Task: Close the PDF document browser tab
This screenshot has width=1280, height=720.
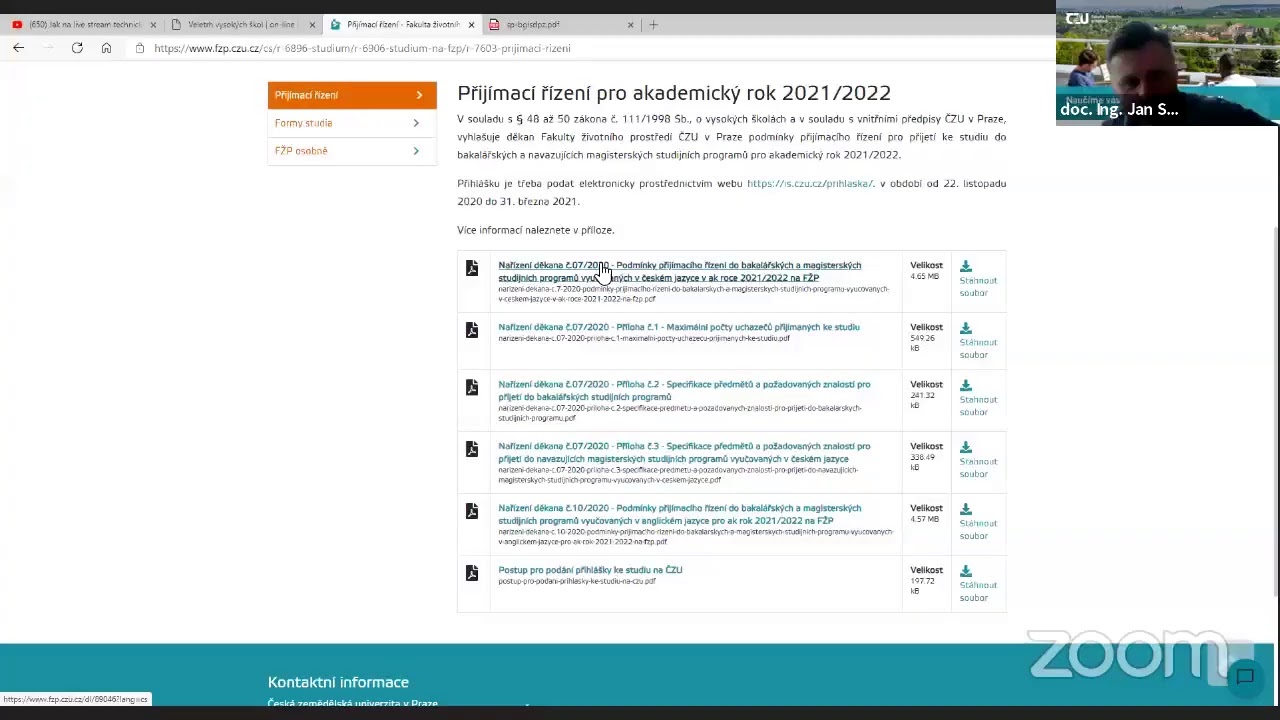Action: coord(630,24)
